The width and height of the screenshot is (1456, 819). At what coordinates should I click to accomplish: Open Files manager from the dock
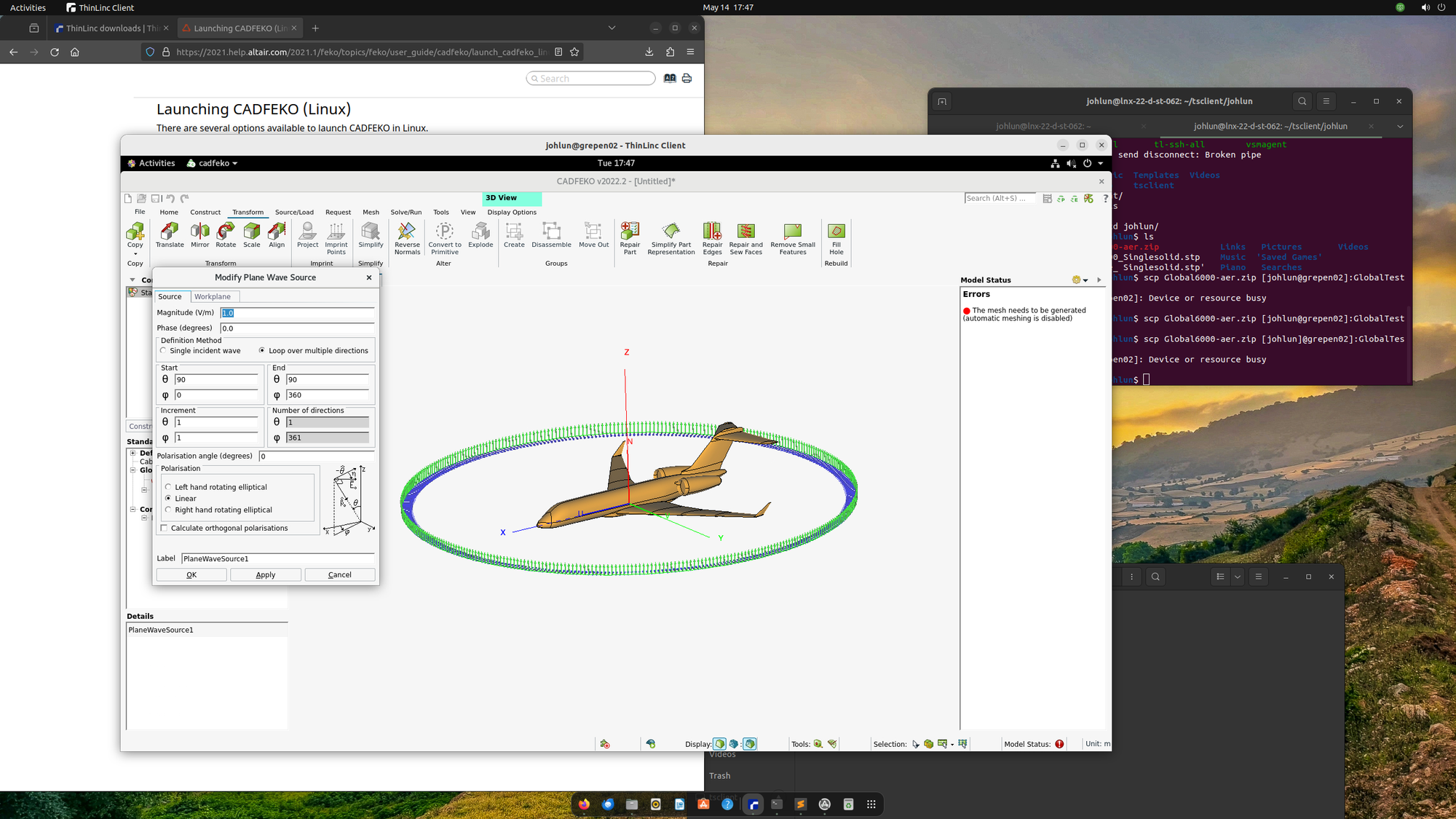coord(632,804)
